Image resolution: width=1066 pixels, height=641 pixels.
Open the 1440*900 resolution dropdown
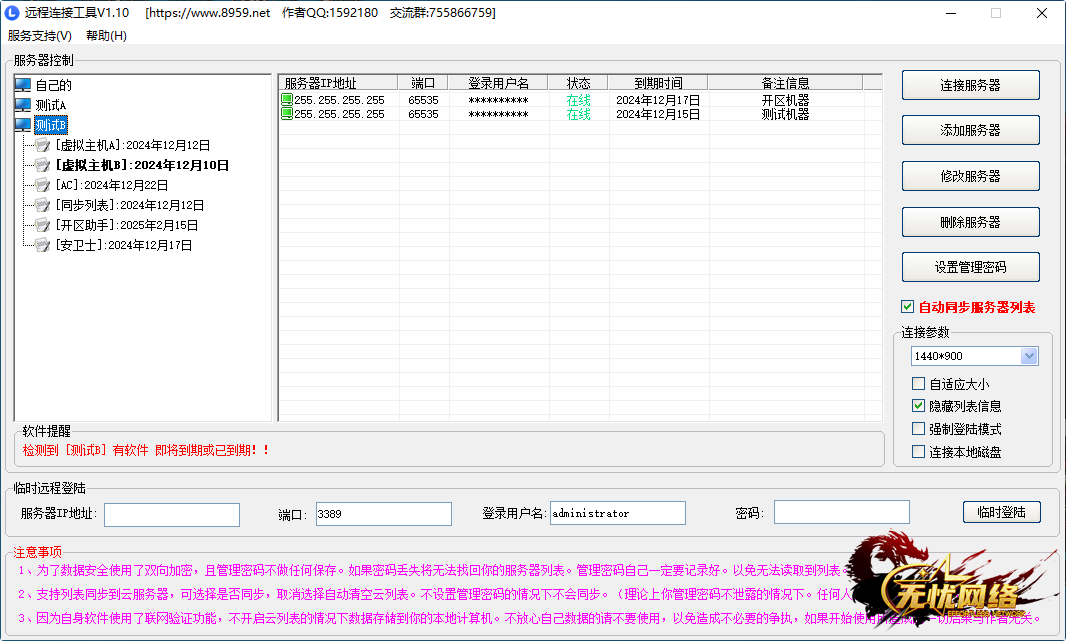tap(1029, 356)
